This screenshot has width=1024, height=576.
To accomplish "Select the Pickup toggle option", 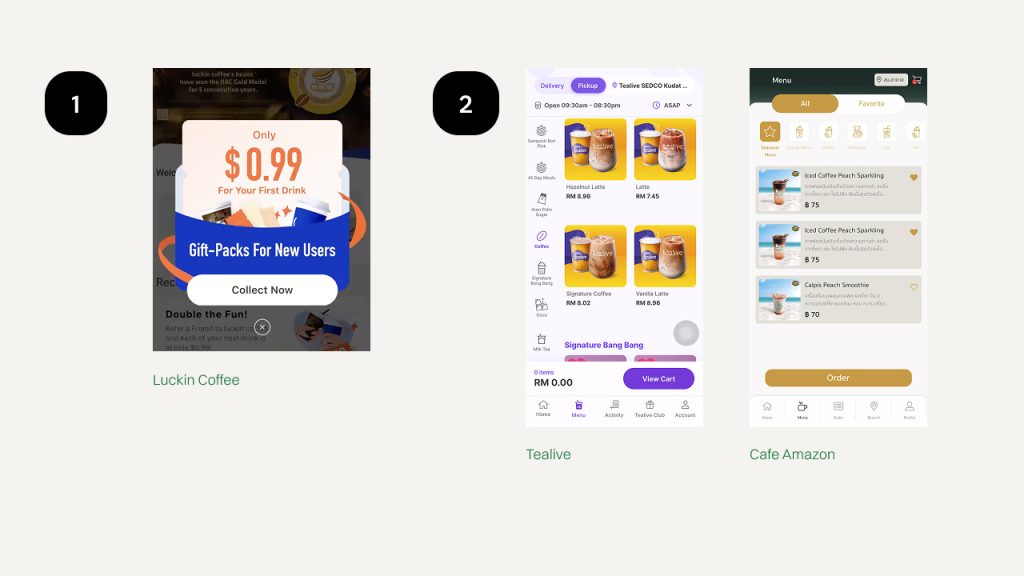I will point(587,86).
